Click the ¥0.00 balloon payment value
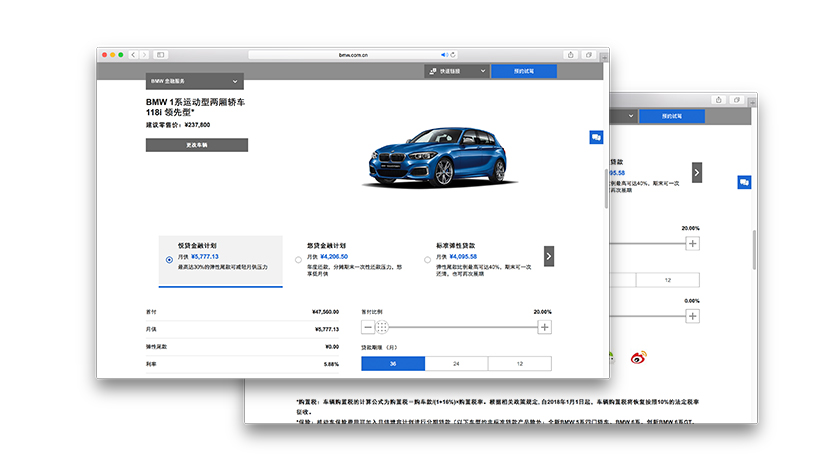The image size is (840, 473). (332, 347)
